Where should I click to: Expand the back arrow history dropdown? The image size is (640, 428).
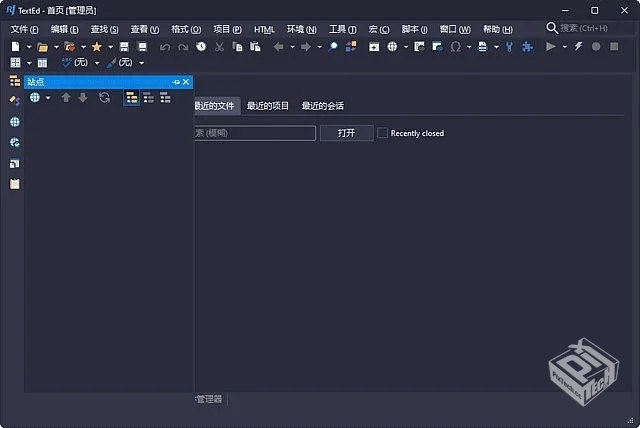pyautogui.click(x=292, y=47)
